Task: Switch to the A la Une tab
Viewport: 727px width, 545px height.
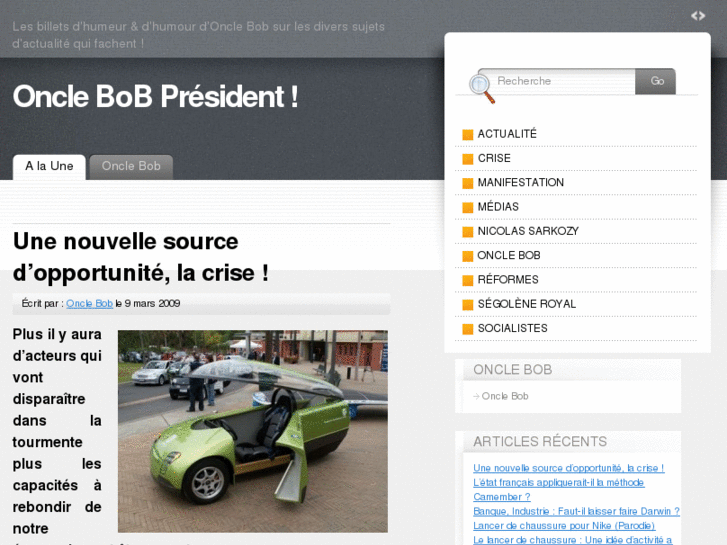Action: [x=49, y=167]
